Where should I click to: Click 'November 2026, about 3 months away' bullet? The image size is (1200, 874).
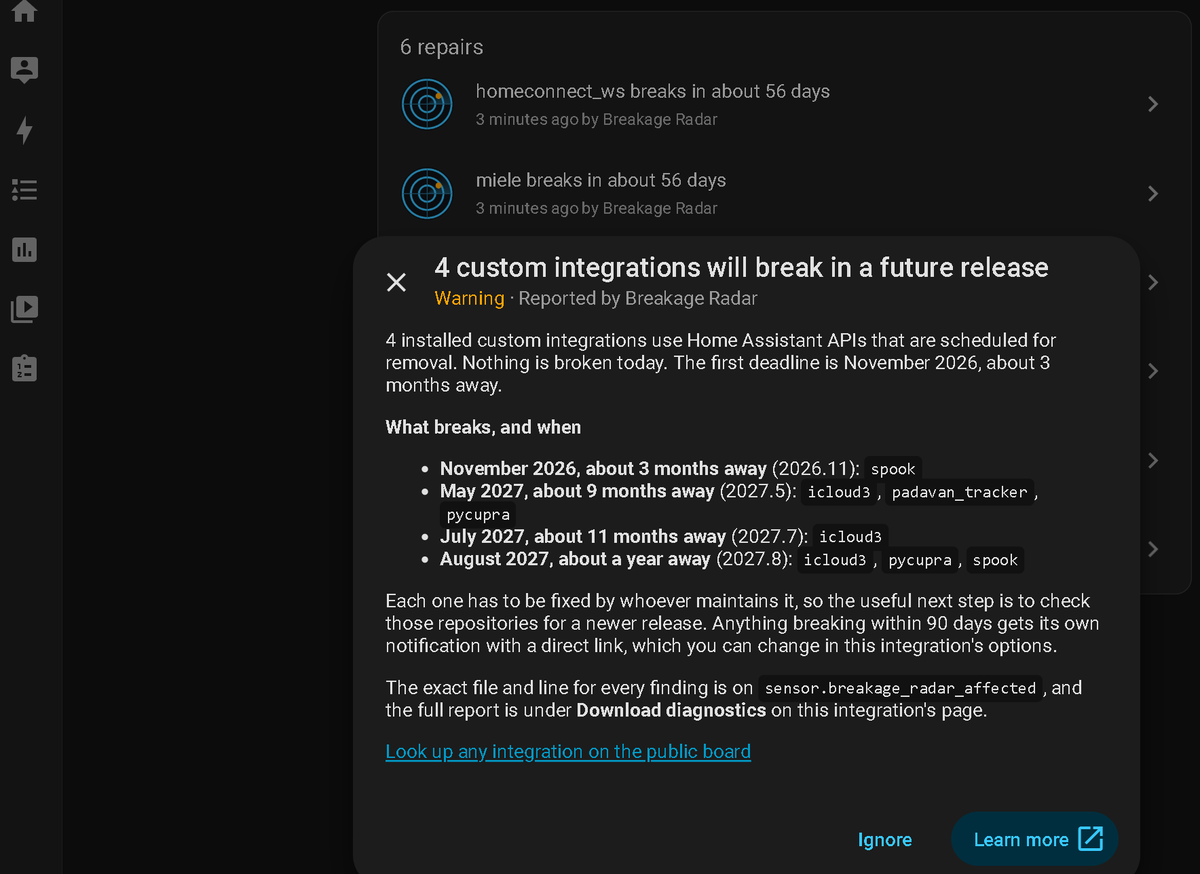point(603,468)
